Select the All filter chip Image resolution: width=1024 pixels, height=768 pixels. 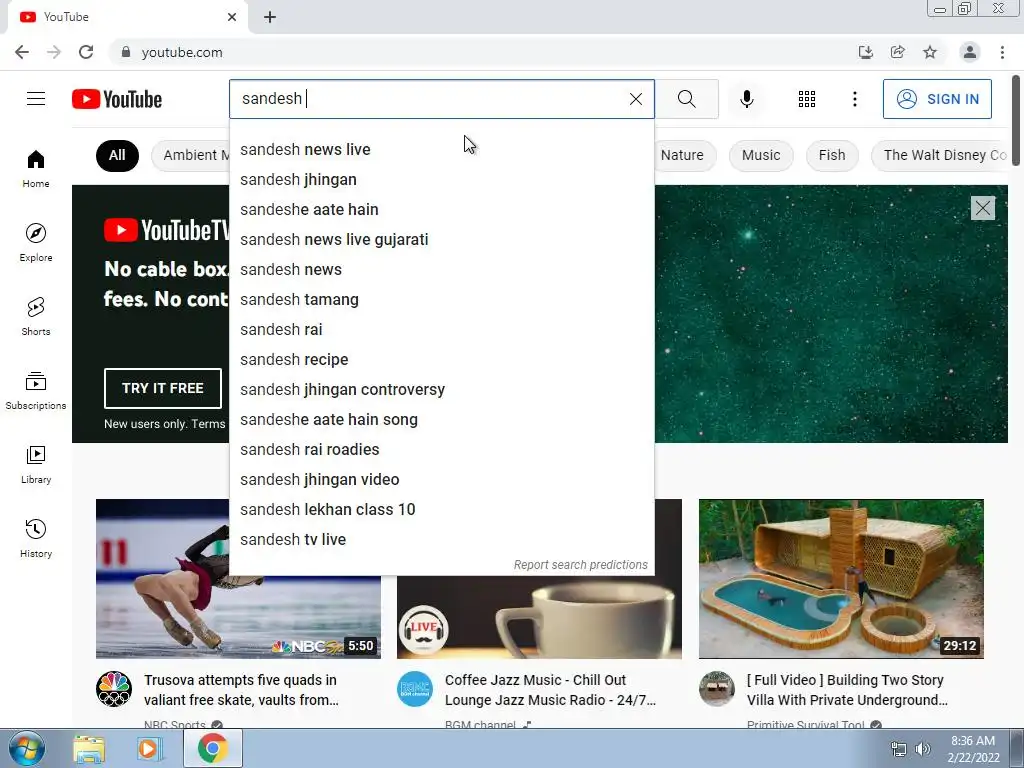117,155
